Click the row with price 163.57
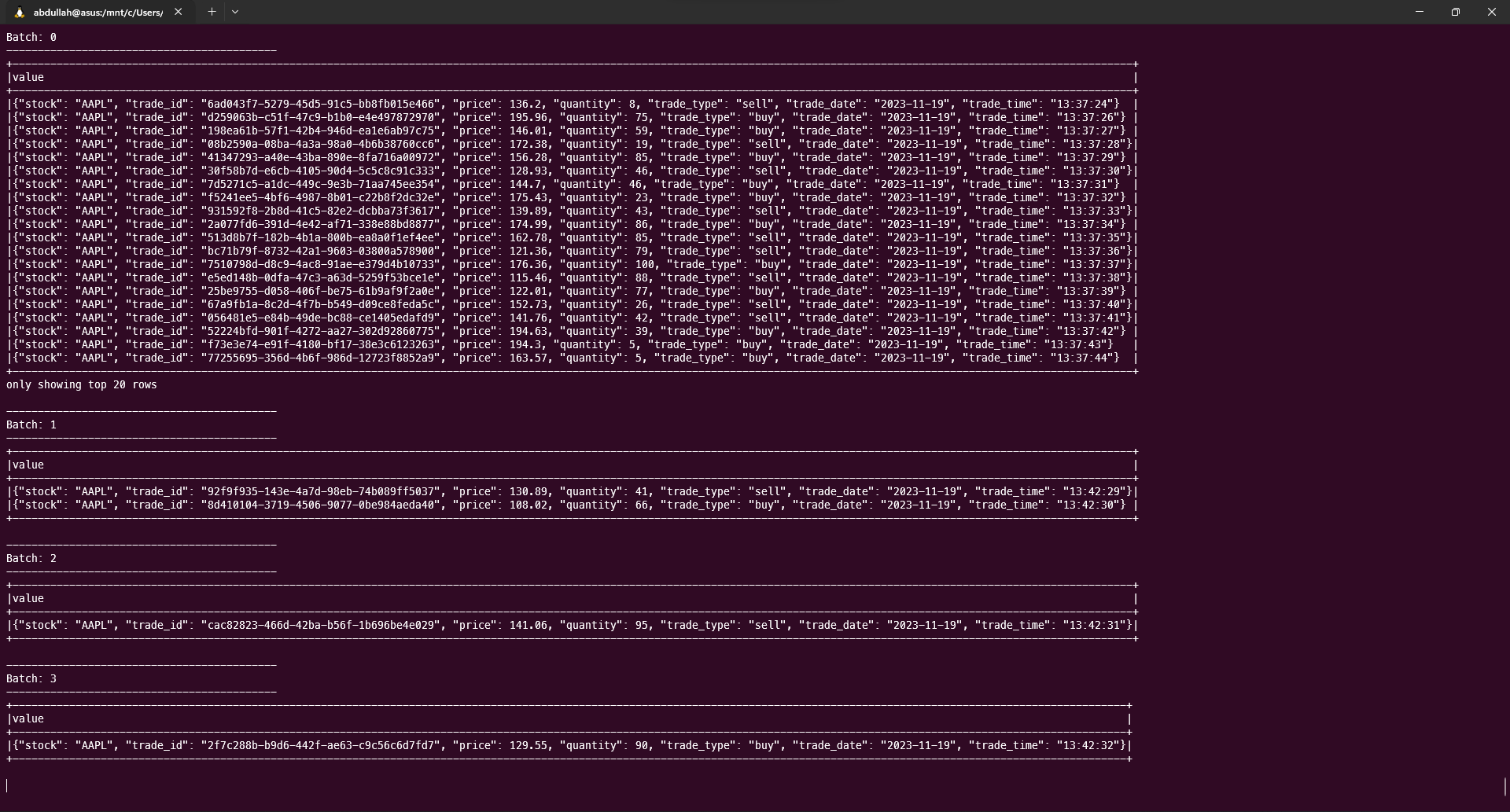Viewport: 1510px width, 812px height. pos(572,358)
